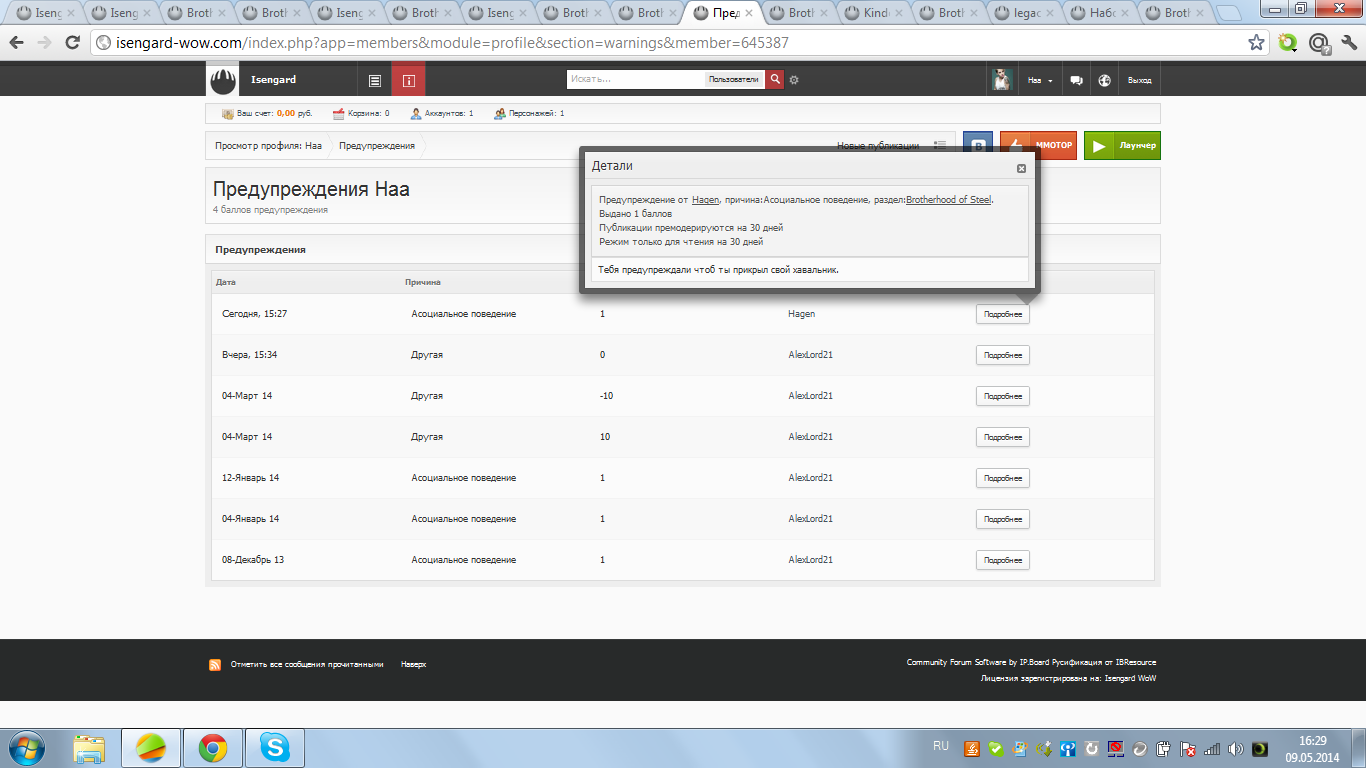Open Skype from the Windows taskbar
Image resolution: width=1366 pixels, height=768 pixels.
pos(275,747)
